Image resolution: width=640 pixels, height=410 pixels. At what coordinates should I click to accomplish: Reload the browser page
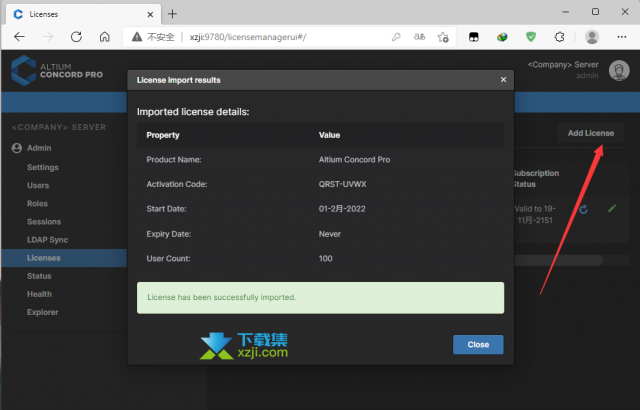[x=76, y=37]
